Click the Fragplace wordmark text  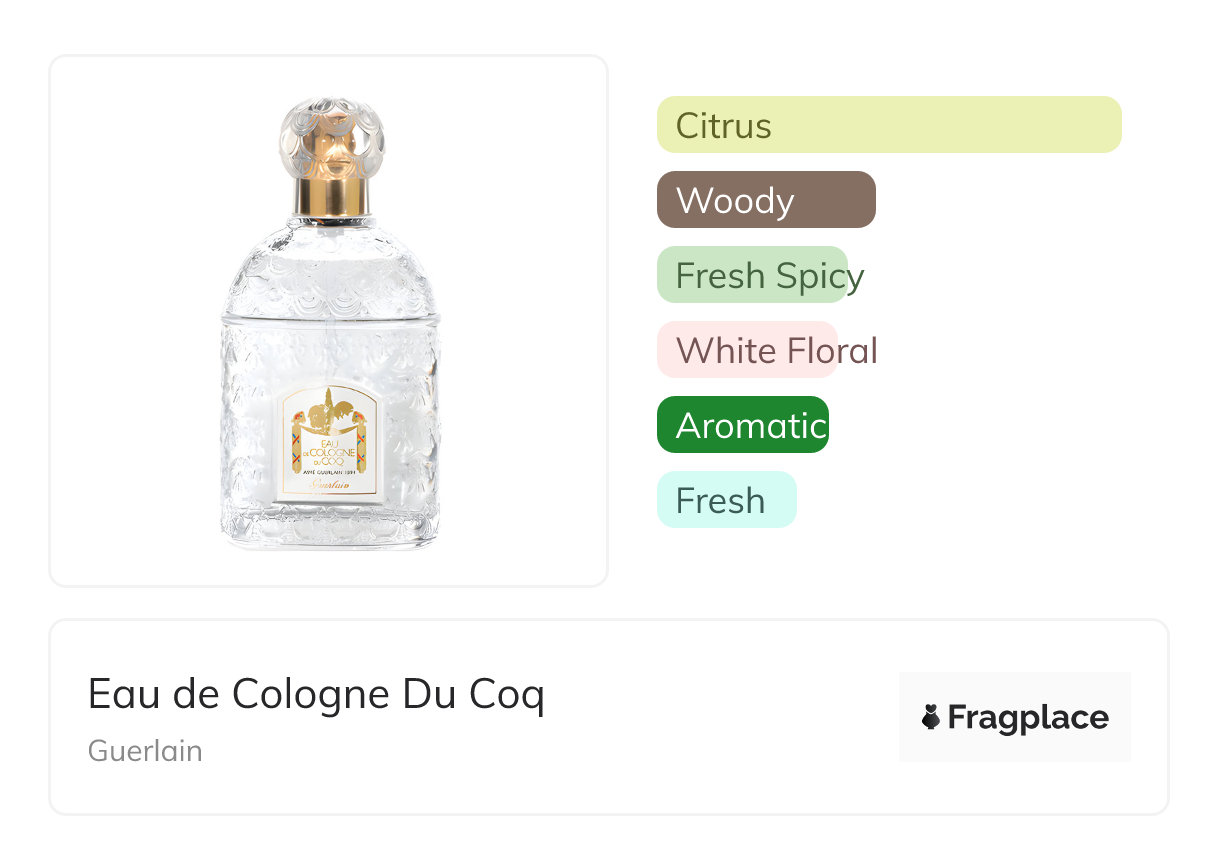coord(1028,718)
